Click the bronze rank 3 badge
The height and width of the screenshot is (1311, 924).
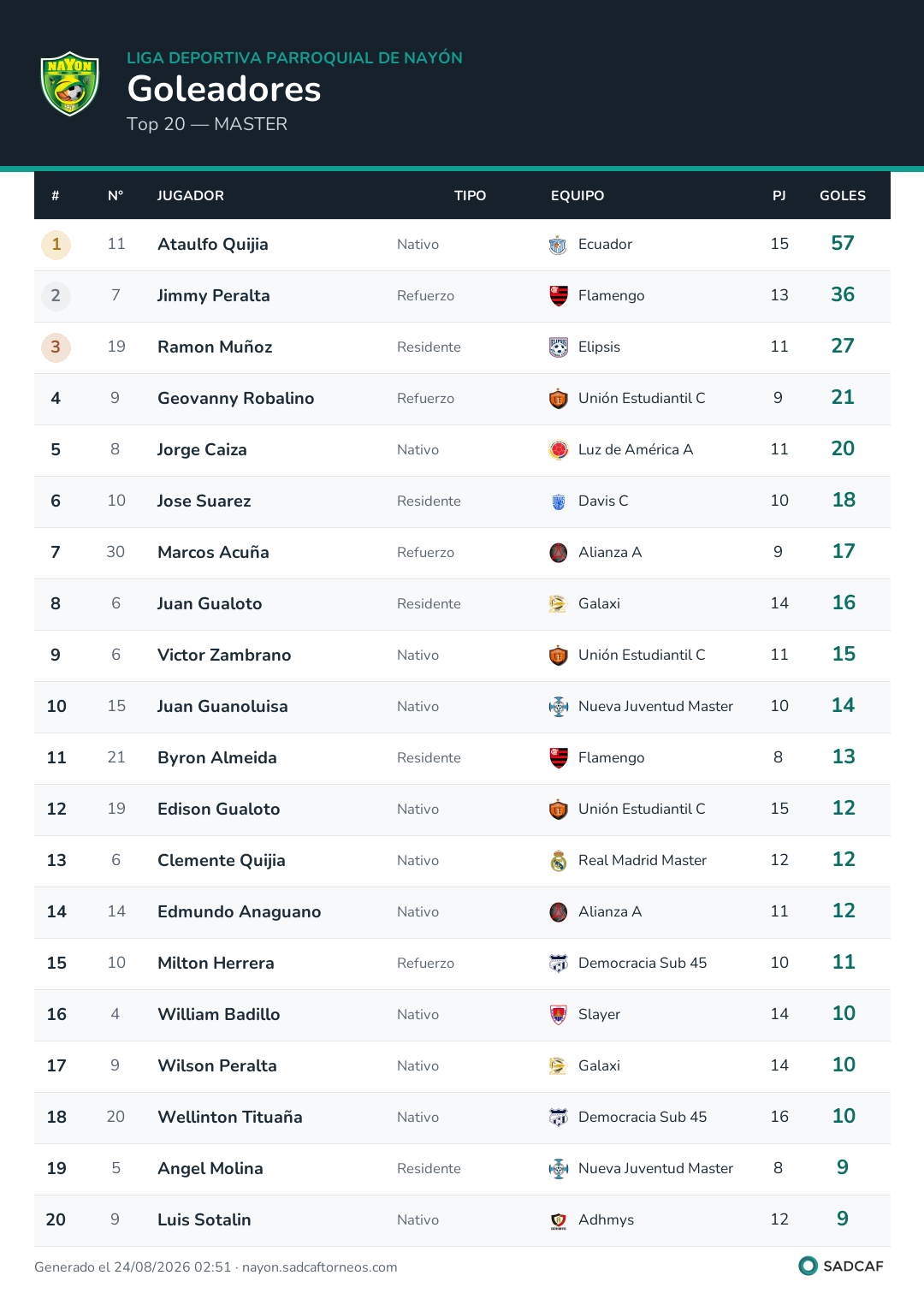pyautogui.click(x=56, y=347)
